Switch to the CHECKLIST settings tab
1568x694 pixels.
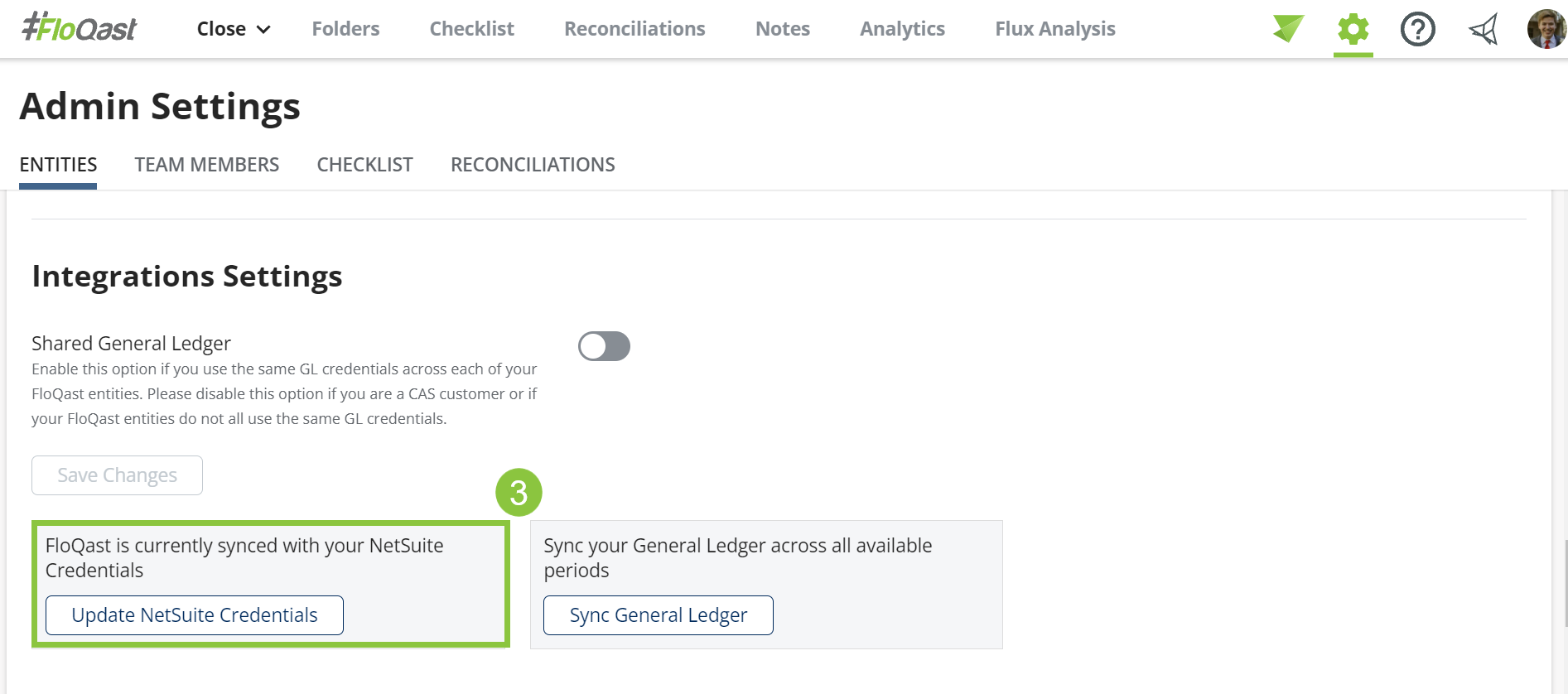364,165
